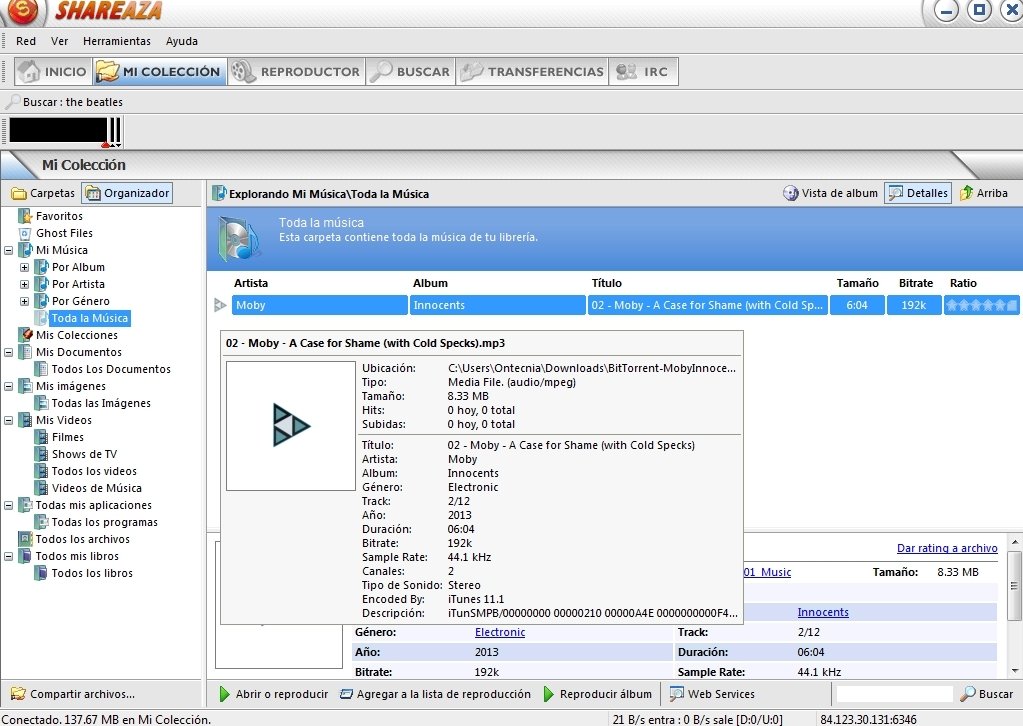1023x726 pixels.
Task: Open the IRC tab
Action: pos(643,72)
